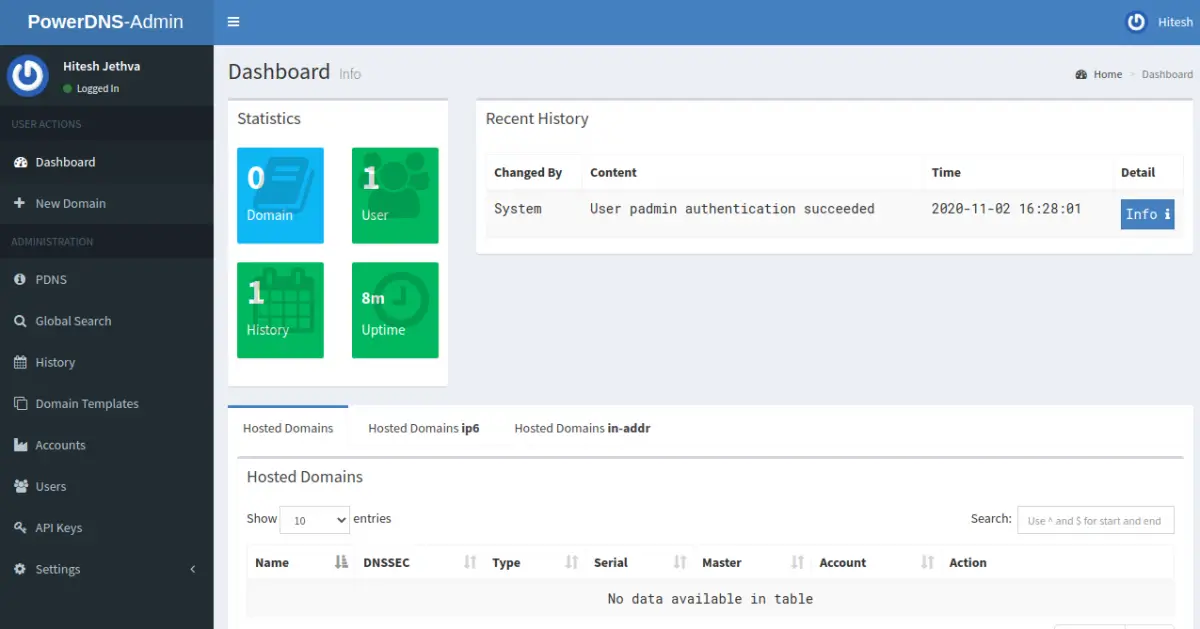The width and height of the screenshot is (1200, 629).
Task: Click the Info button in Recent History
Action: 1147,214
